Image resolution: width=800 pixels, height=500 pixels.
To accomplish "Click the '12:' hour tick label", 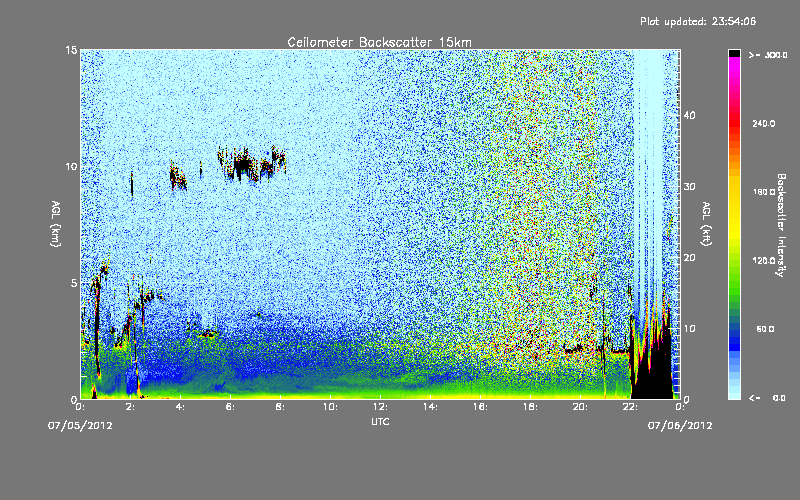I will (x=380, y=407).
